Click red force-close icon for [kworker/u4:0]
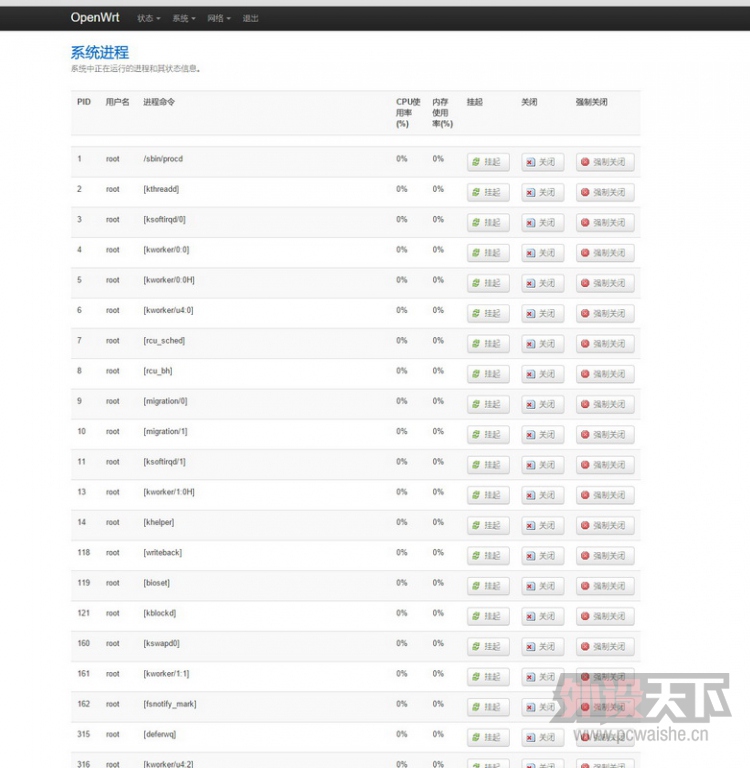This screenshot has width=750, height=768. [x=585, y=313]
